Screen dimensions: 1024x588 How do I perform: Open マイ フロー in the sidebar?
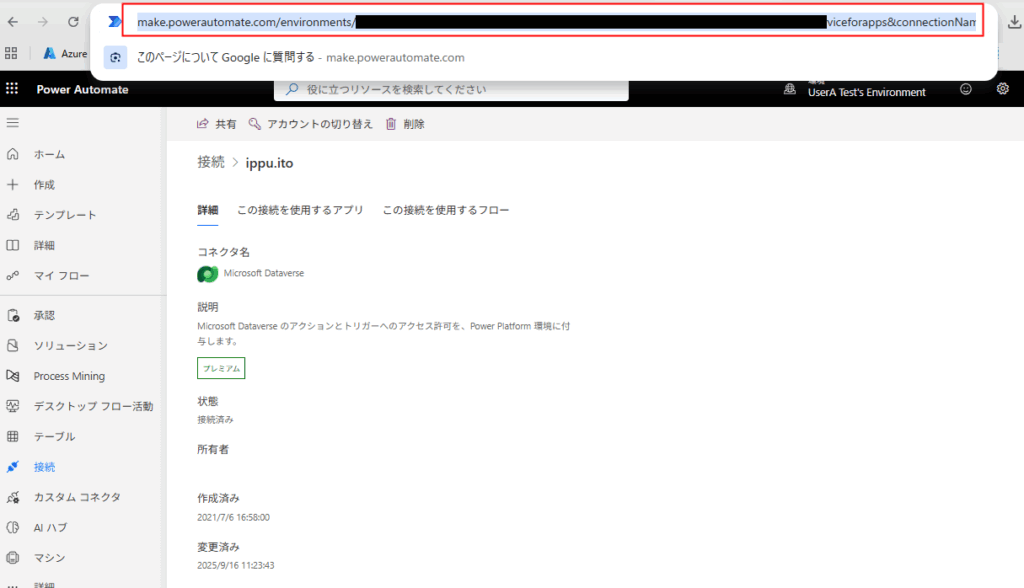61,276
